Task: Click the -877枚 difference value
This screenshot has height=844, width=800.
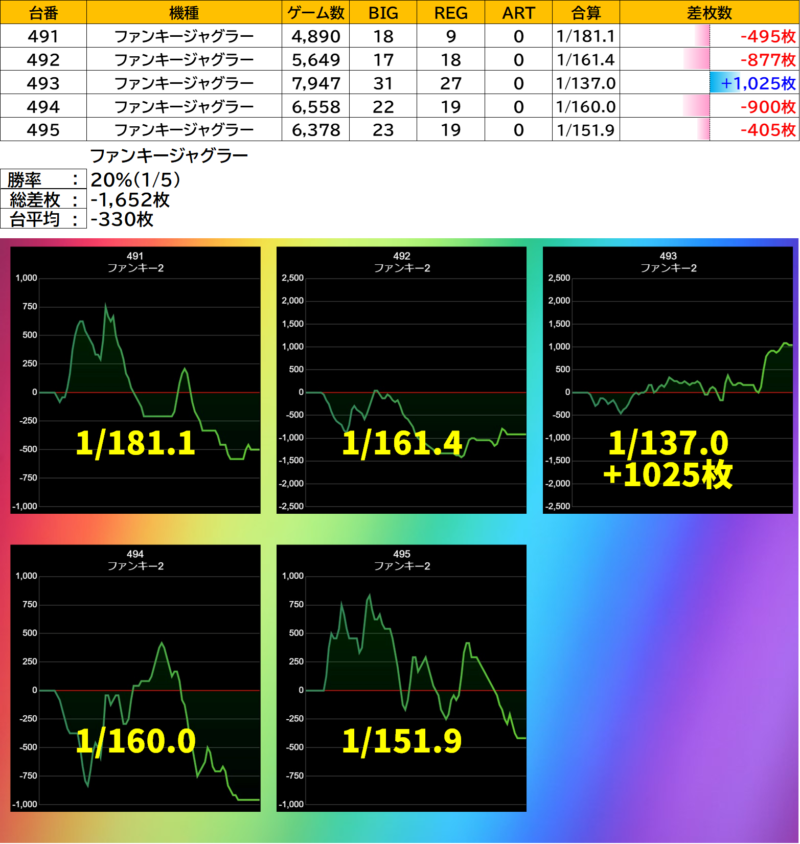Action: pos(768,59)
